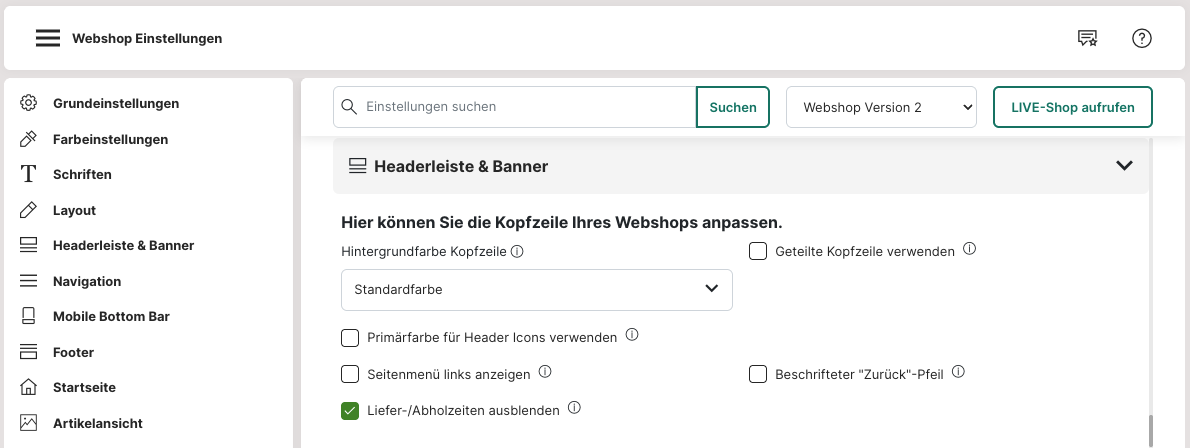This screenshot has width=1190, height=448.
Task: Uncheck Liefer-/Abholzeiten ausblenden
Action: pos(350,410)
